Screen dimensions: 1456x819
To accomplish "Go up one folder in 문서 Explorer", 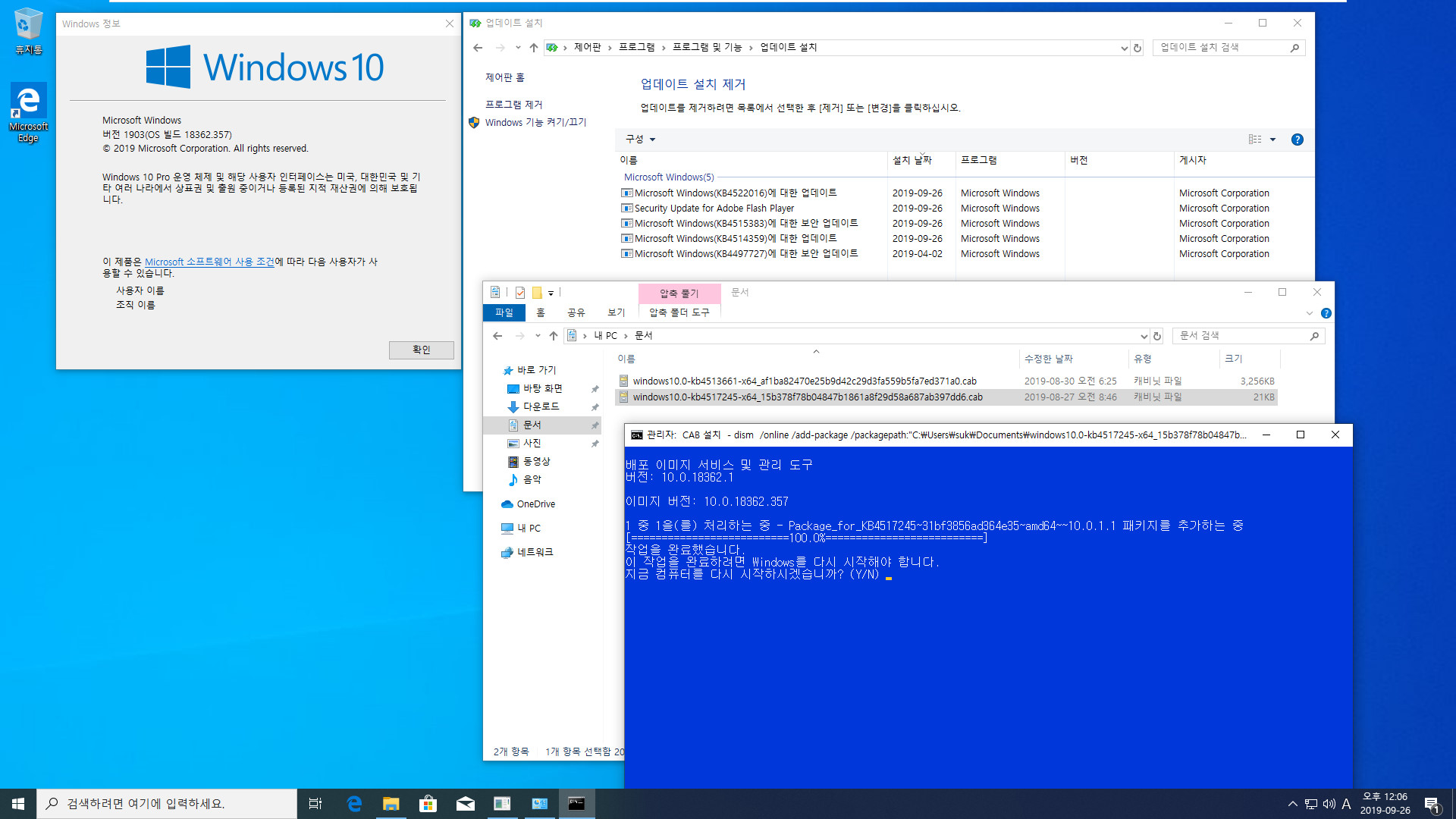I will click(554, 336).
